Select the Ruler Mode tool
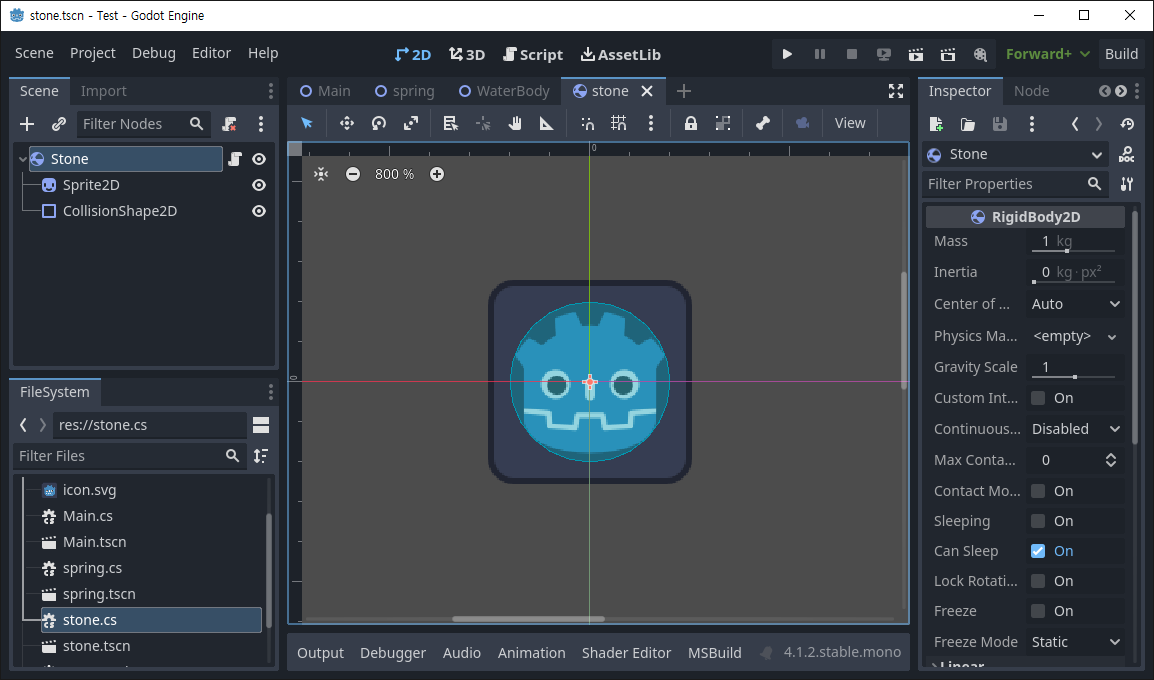The width and height of the screenshot is (1154, 680). (x=546, y=123)
